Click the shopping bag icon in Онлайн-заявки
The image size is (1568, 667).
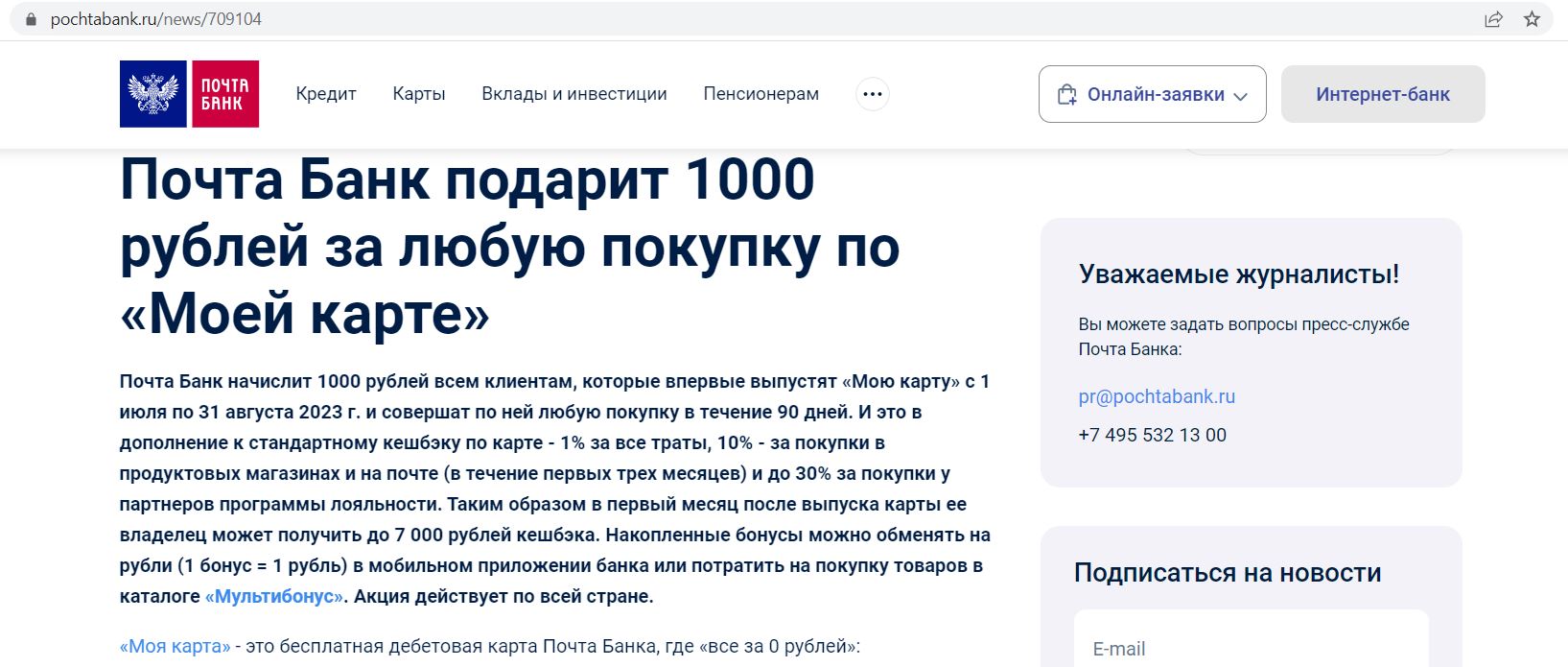coord(1066,94)
